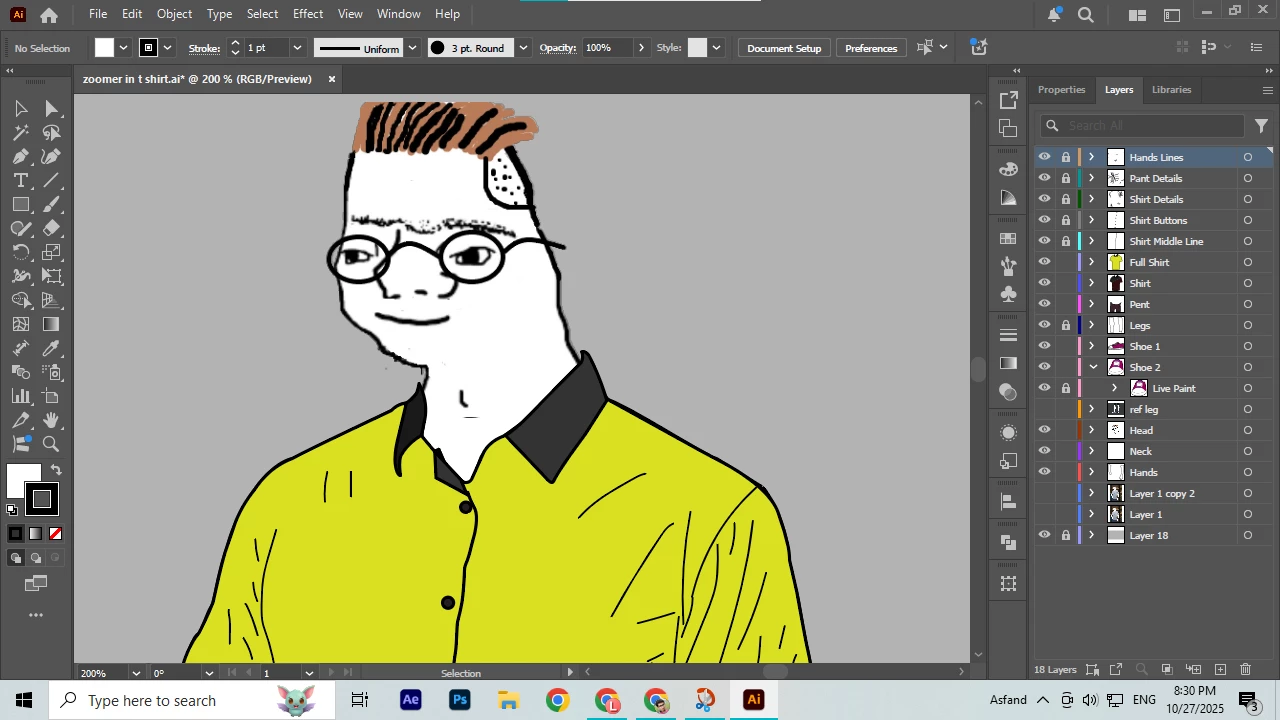Screen dimensions: 1280x720
Task: Select the Eraser tool
Action: click(52, 228)
